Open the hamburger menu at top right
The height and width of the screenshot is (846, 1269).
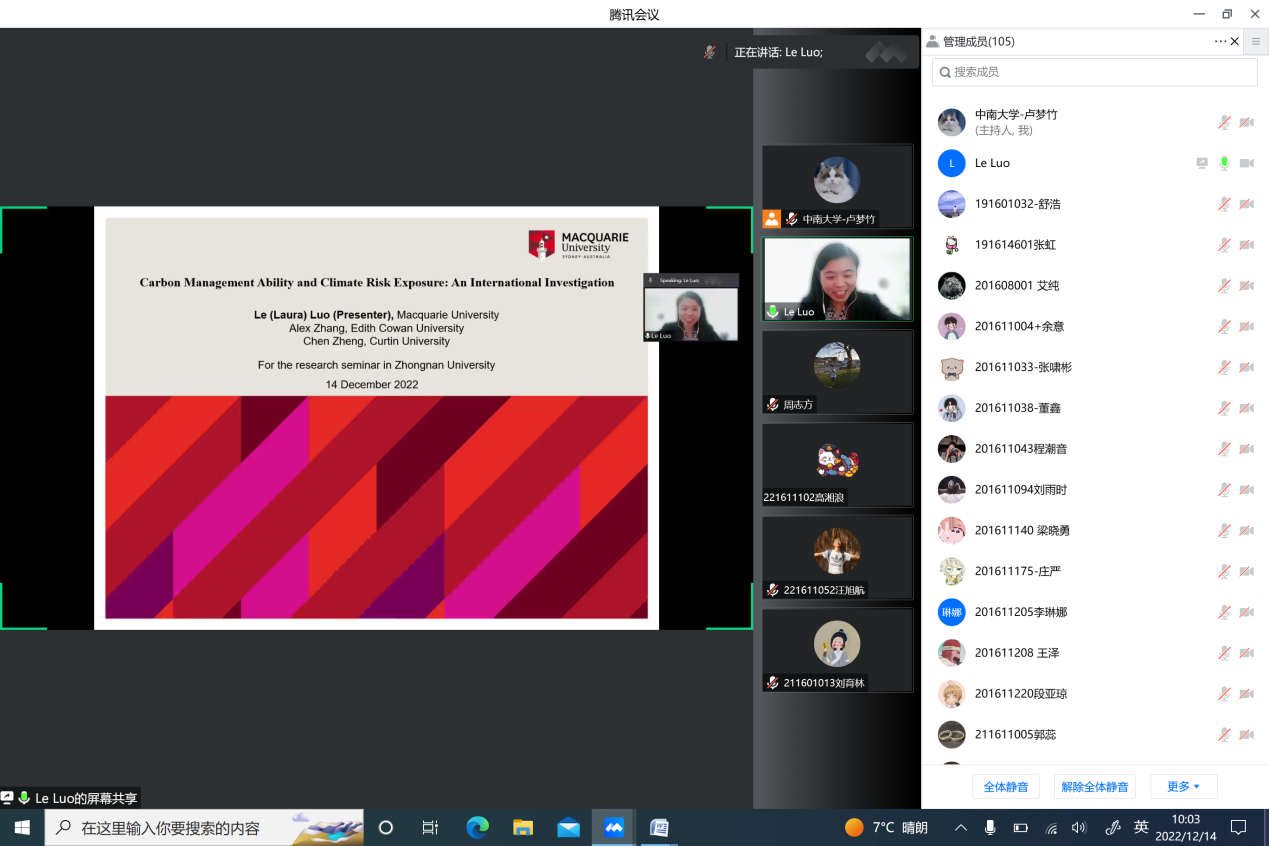[1256, 41]
